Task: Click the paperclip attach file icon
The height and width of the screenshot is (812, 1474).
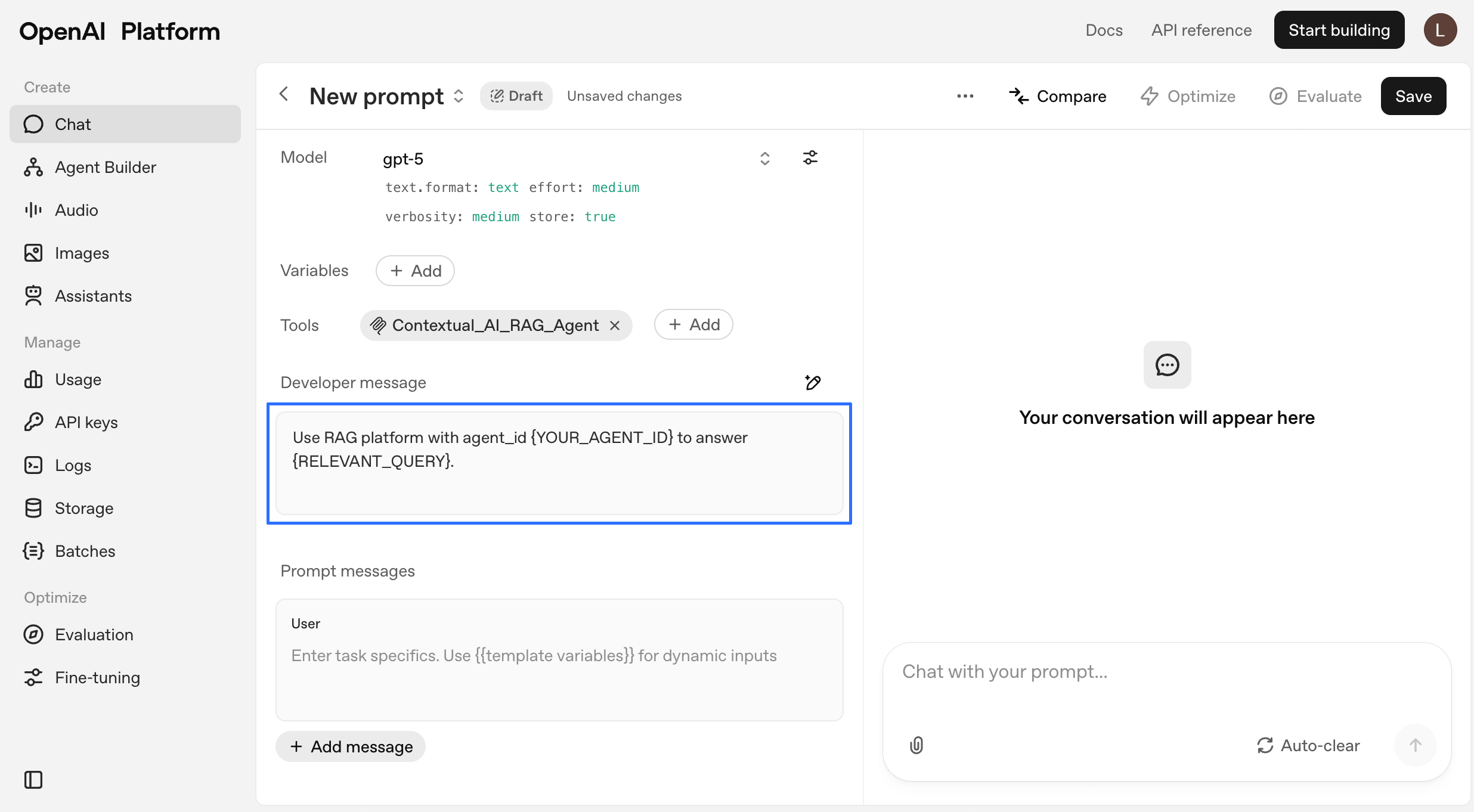Action: pos(916,745)
